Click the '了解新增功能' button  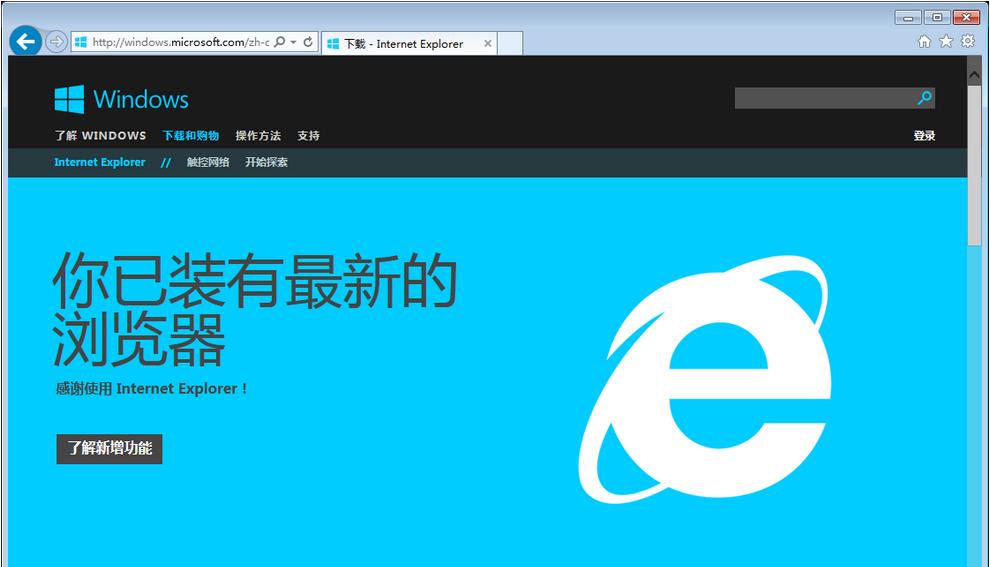point(109,448)
